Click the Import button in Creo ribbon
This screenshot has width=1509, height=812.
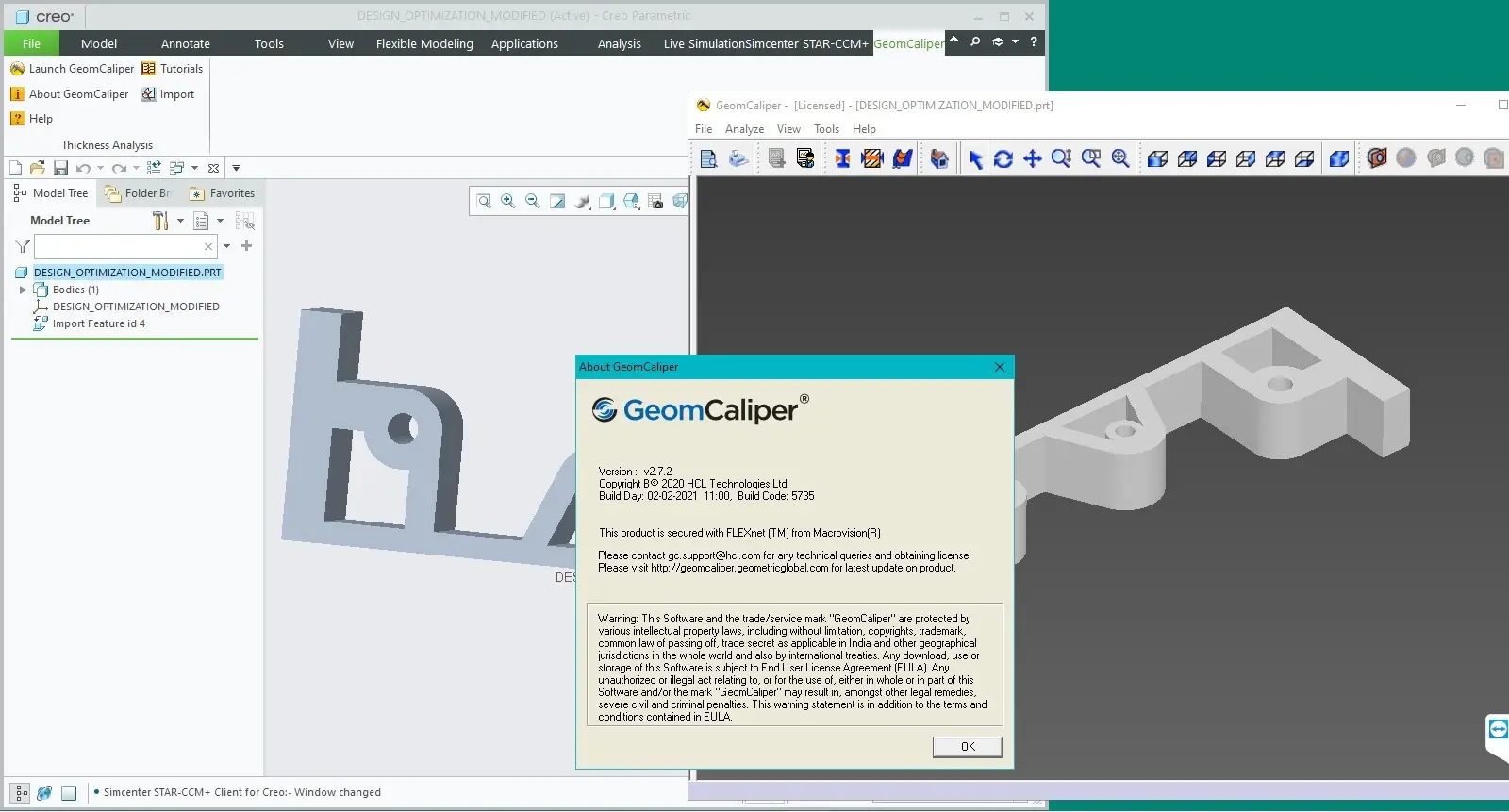[x=168, y=94]
